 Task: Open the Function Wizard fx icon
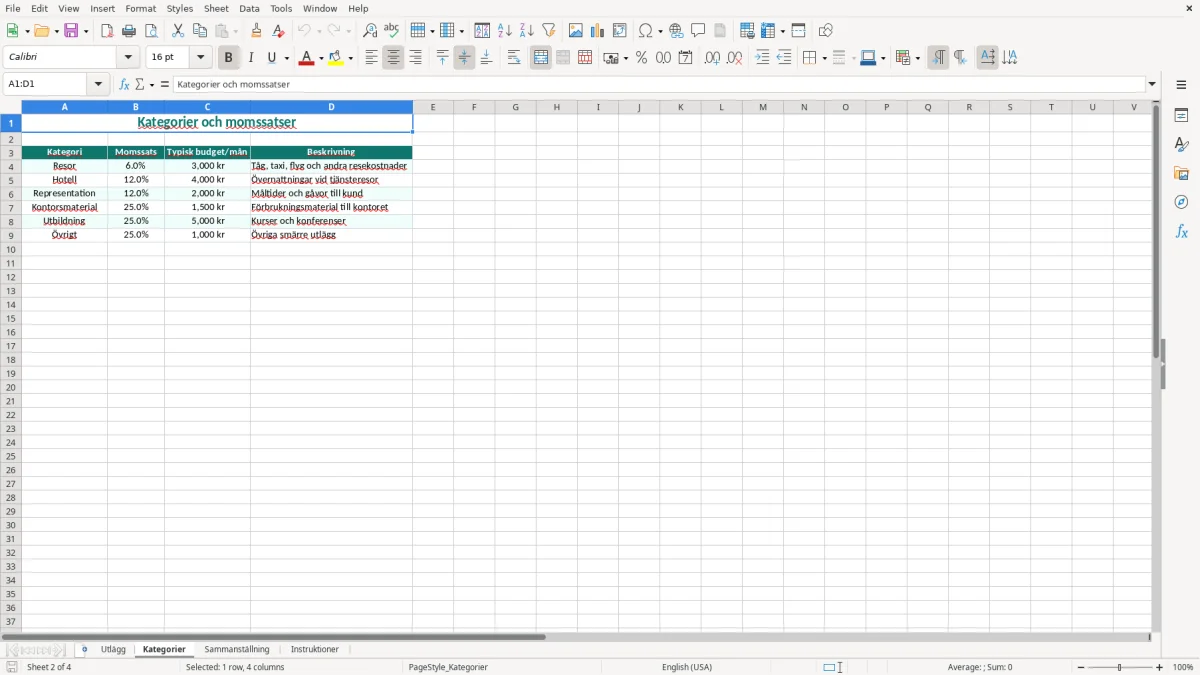(x=124, y=84)
